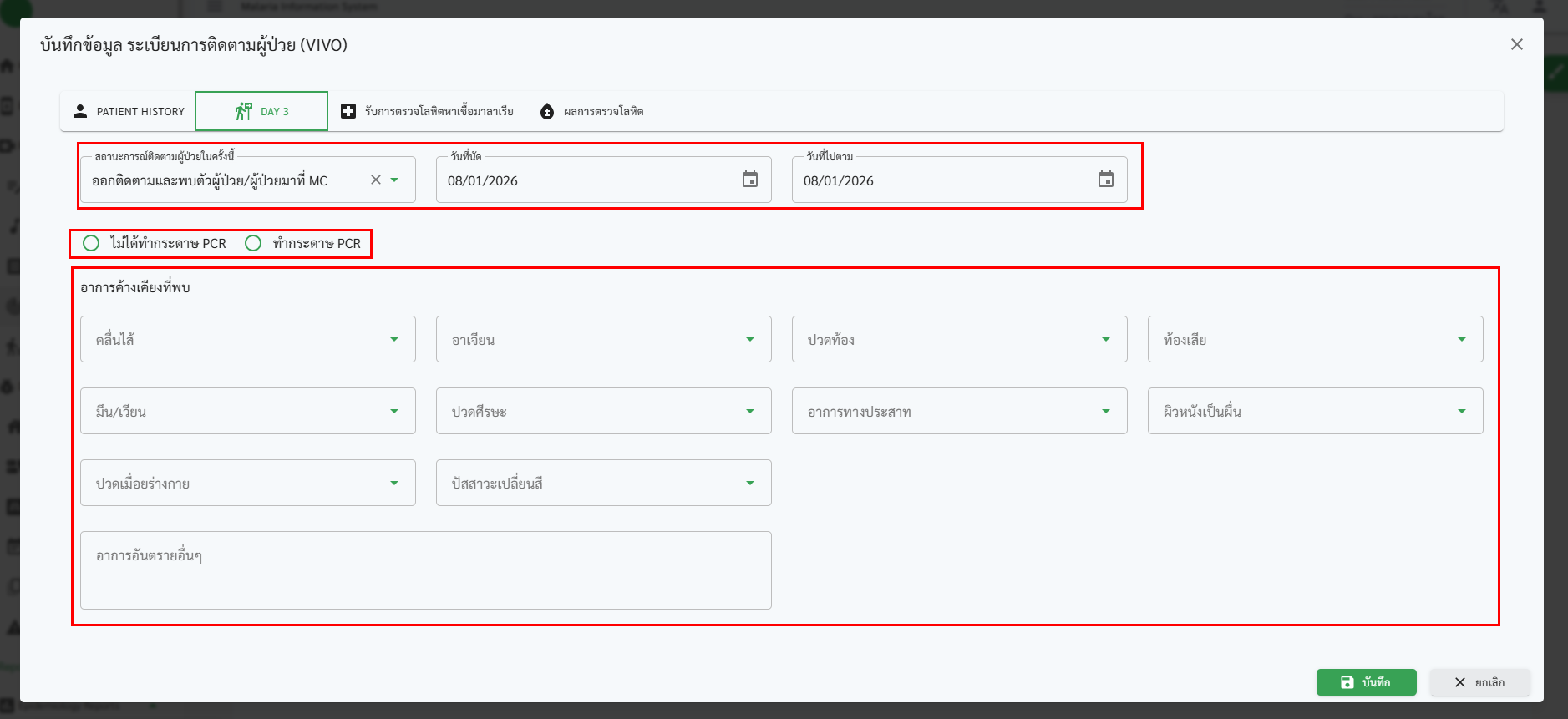1568x719 pixels.
Task: Click the blood drop icon for ผลการตรวจโลหิต
Action: 547,111
